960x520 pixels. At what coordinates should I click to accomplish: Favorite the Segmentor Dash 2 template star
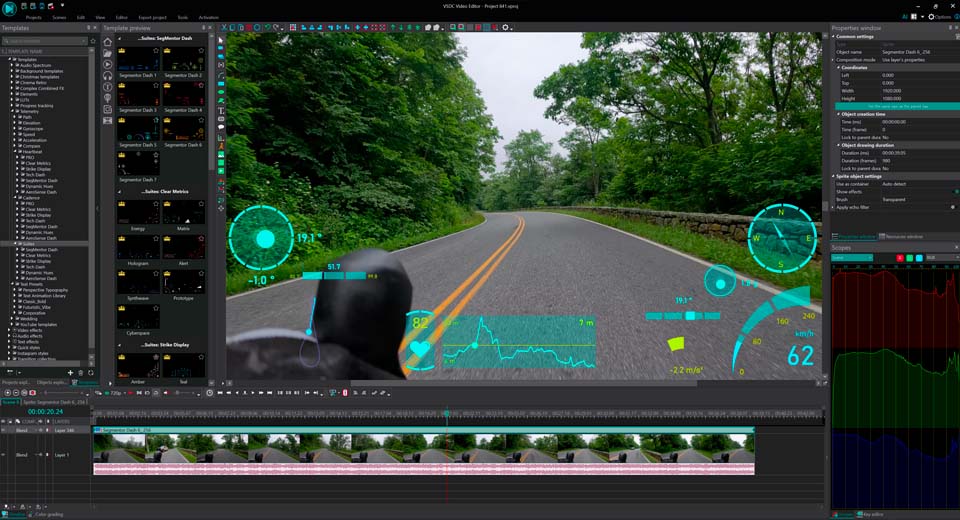201,51
